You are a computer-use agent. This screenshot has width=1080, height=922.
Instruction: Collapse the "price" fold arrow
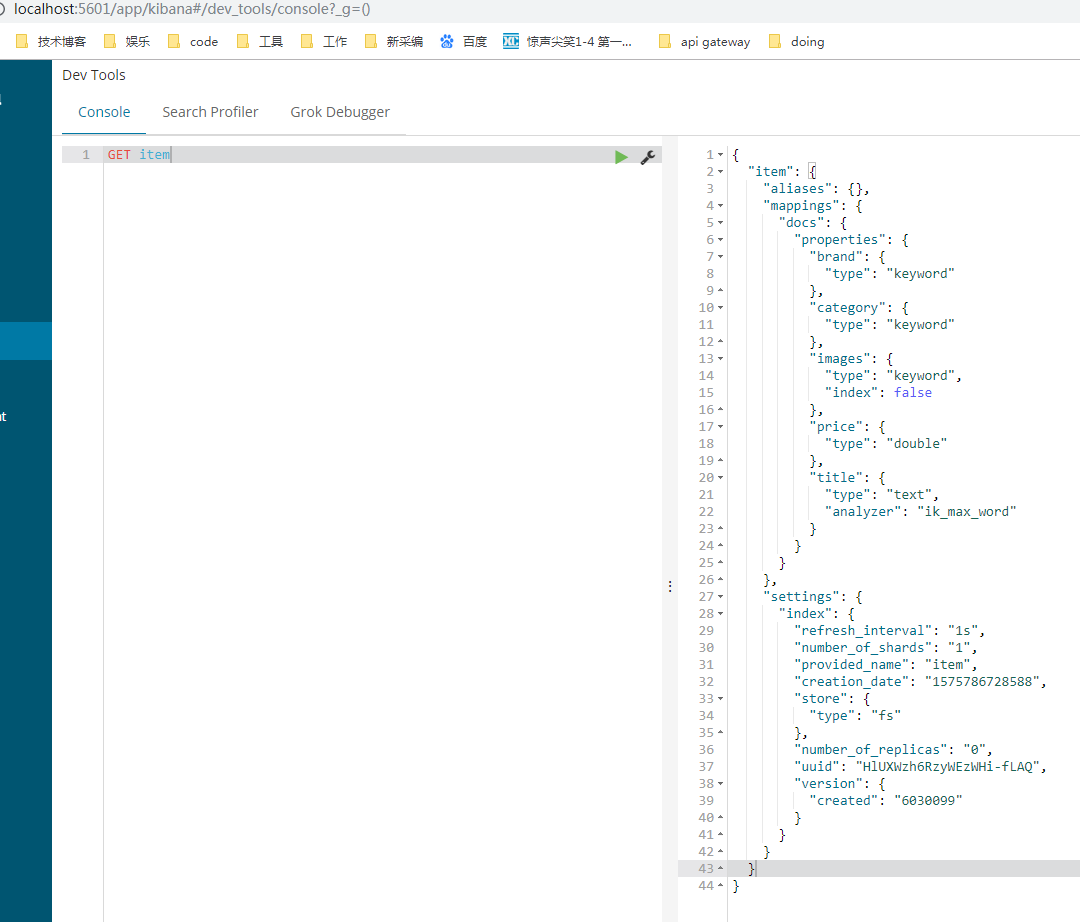[x=720, y=426]
